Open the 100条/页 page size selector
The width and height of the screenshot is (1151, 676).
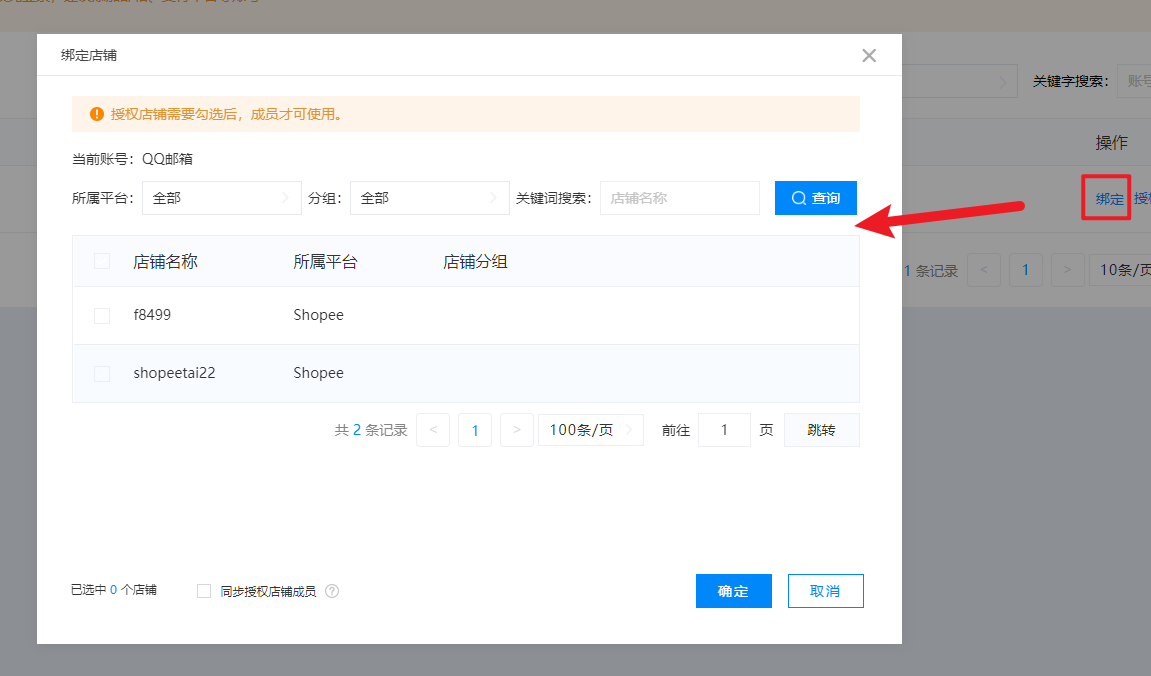pyautogui.click(x=590, y=430)
